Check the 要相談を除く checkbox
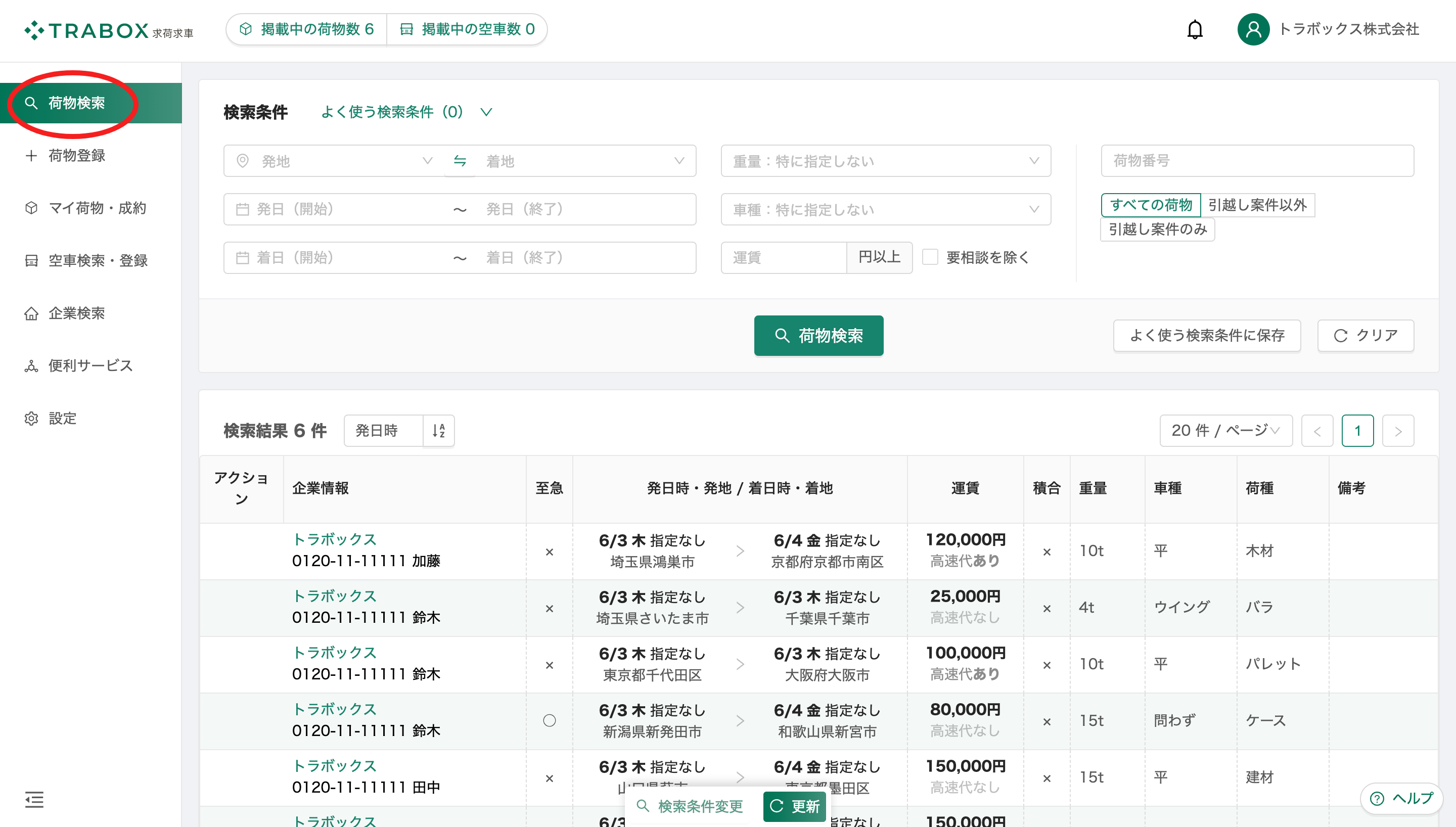The width and height of the screenshot is (1456, 827). click(930, 257)
